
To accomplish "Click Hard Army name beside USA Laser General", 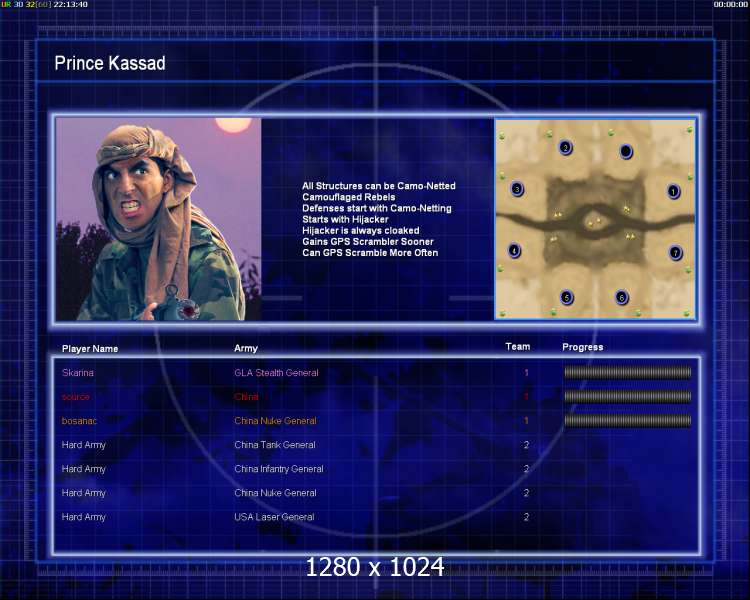I will click(84, 517).
